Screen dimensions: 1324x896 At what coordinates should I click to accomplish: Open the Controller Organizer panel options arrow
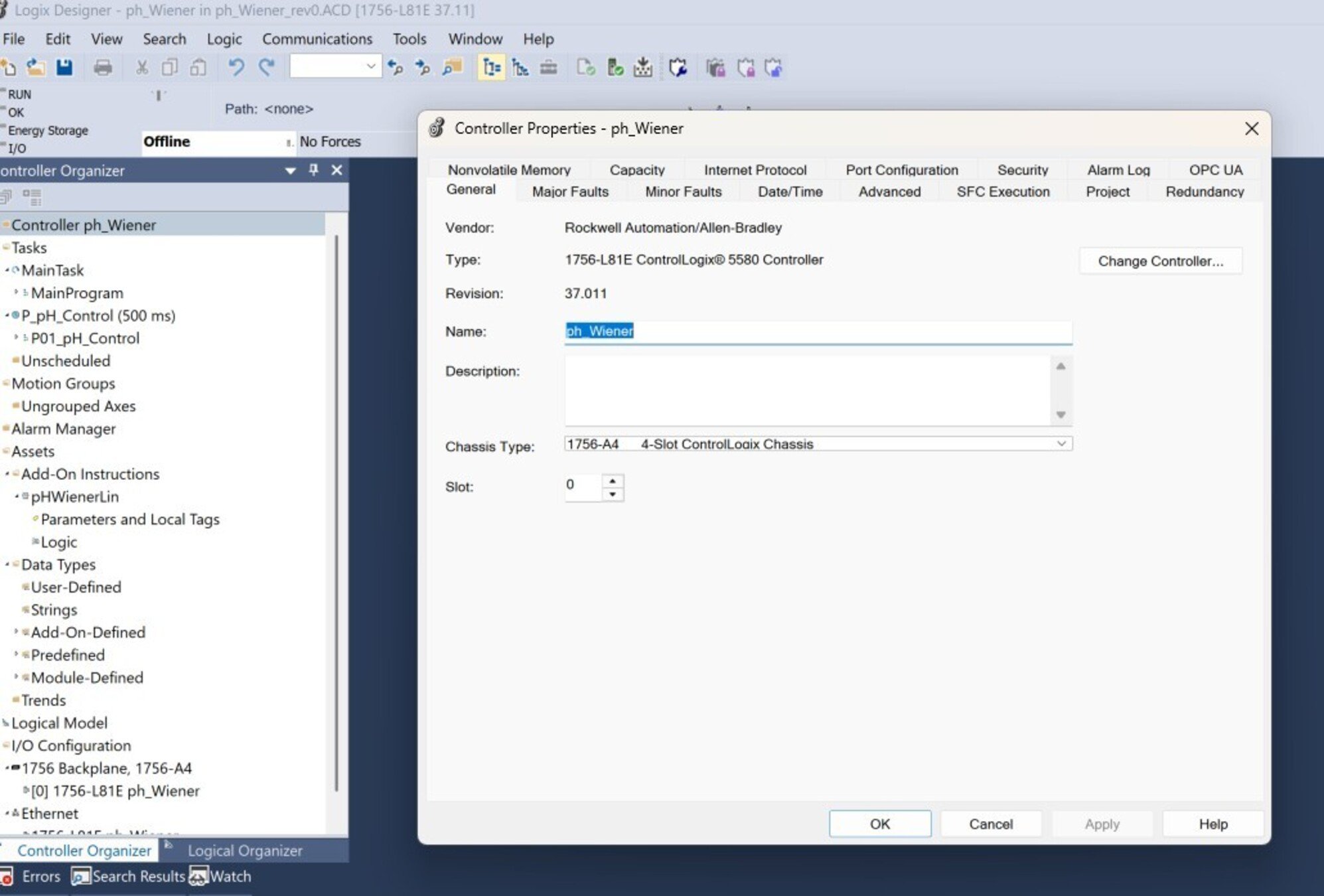point(290,171)
